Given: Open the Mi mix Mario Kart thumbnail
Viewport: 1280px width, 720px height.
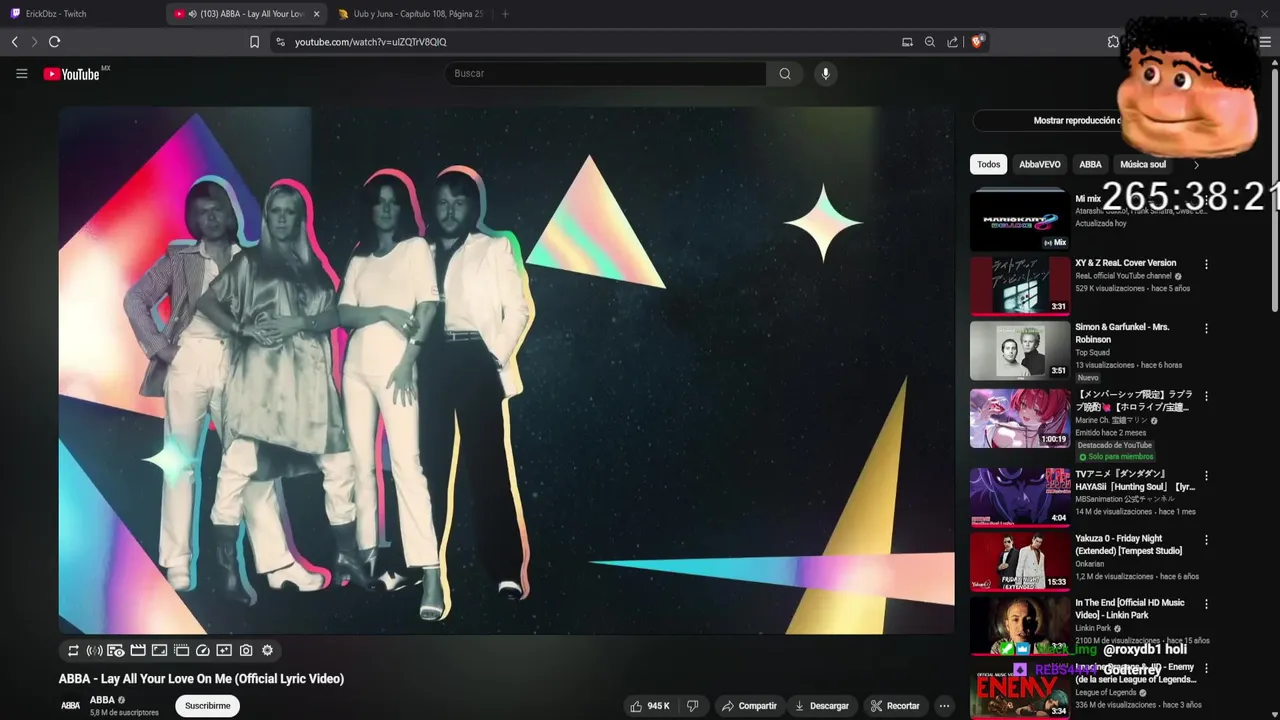Looking at the screenshot, I should click(1020, 221).
